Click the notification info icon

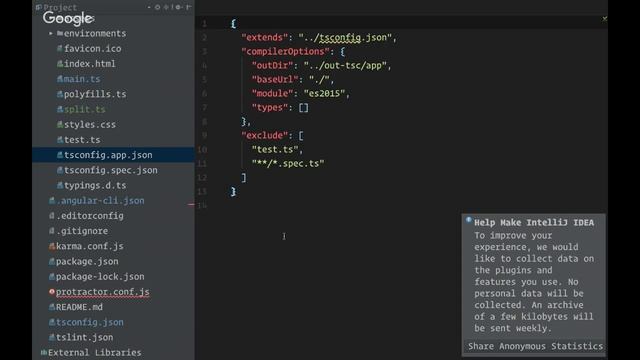pyautogui.click(x=469, y=220)
